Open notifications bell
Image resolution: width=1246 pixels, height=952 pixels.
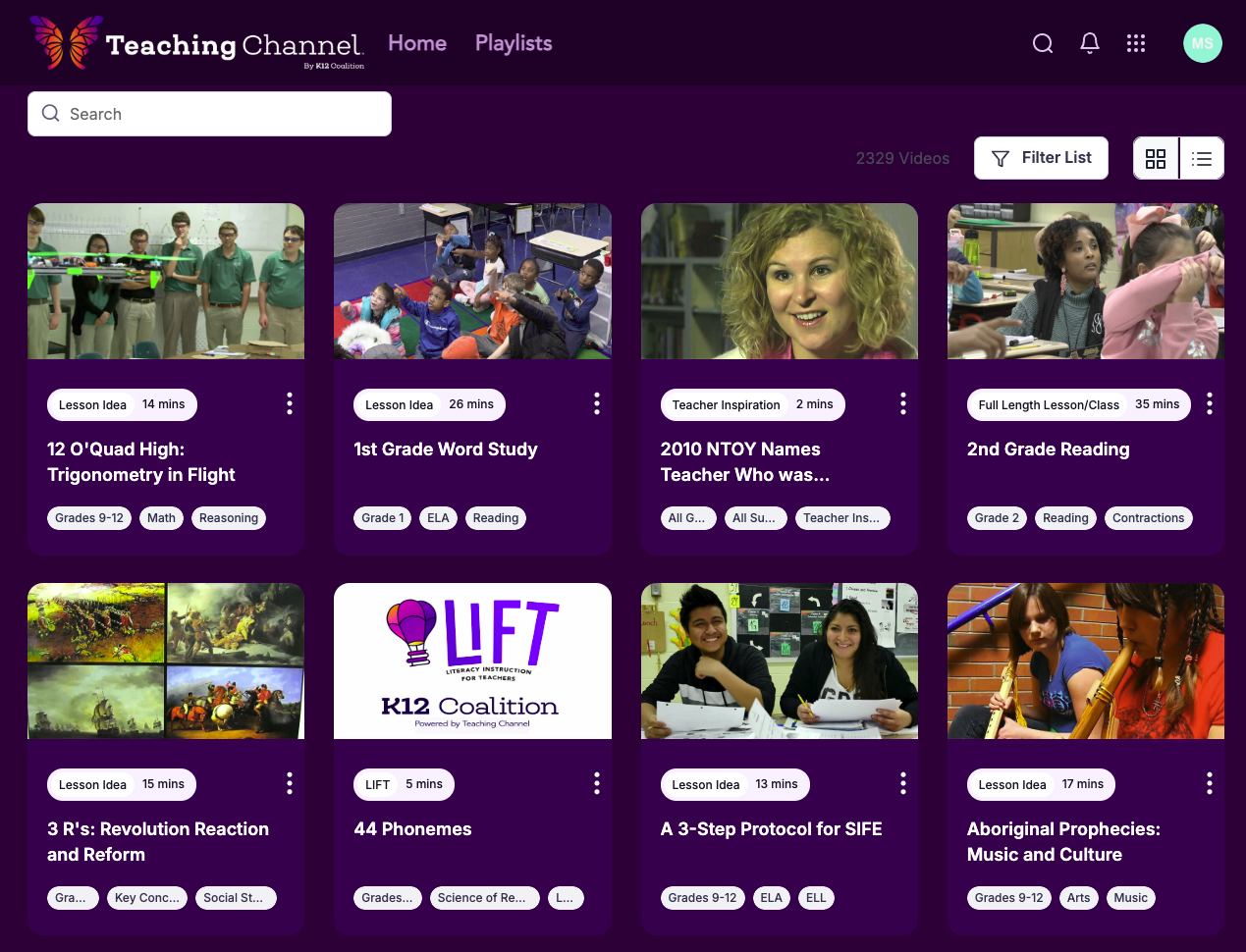pyautogui.click(x=1090, y=43)
